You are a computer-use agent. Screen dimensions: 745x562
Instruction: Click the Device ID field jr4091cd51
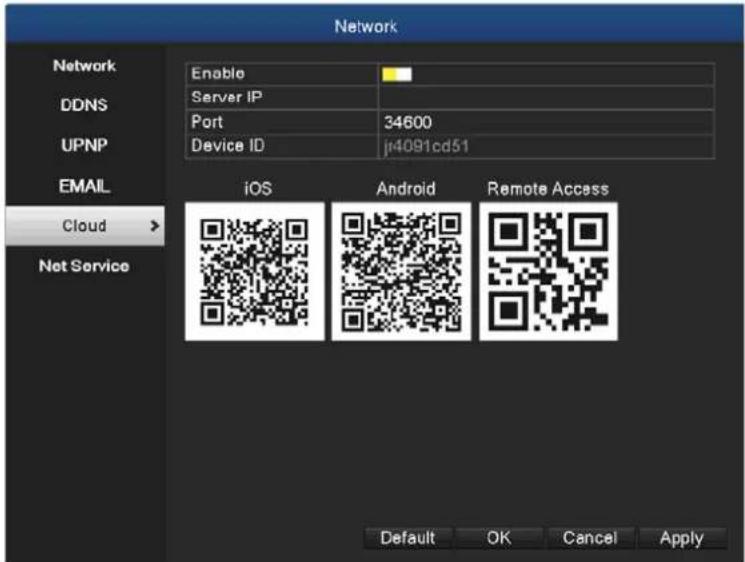coord(546,146)
